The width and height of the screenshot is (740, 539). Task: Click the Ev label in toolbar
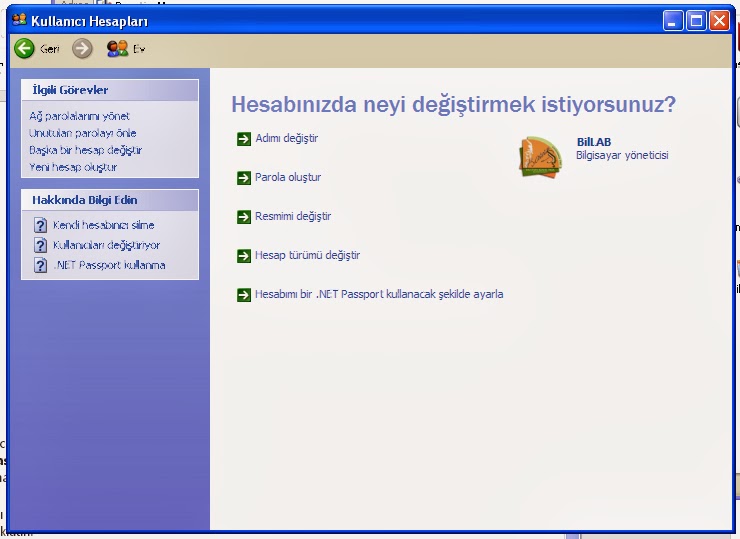pos(139,49)
